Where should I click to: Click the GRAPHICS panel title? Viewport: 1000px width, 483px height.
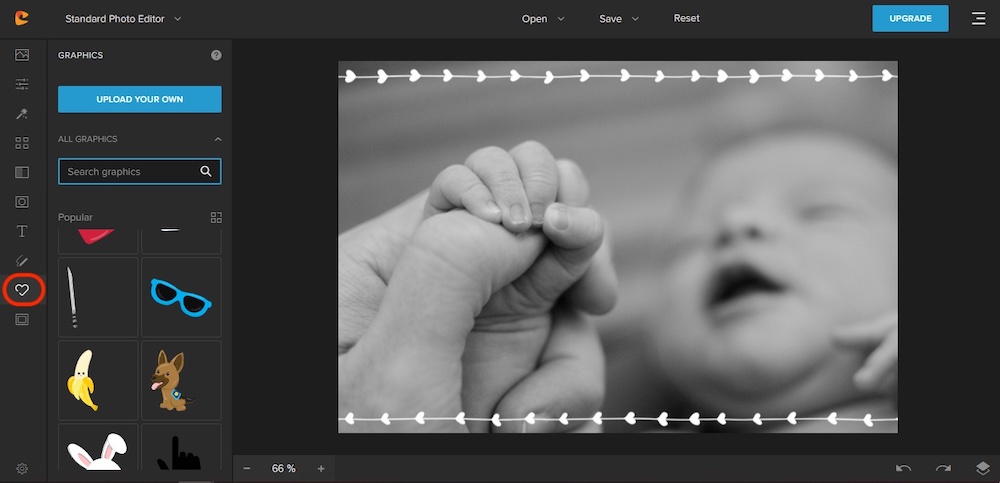80,56
